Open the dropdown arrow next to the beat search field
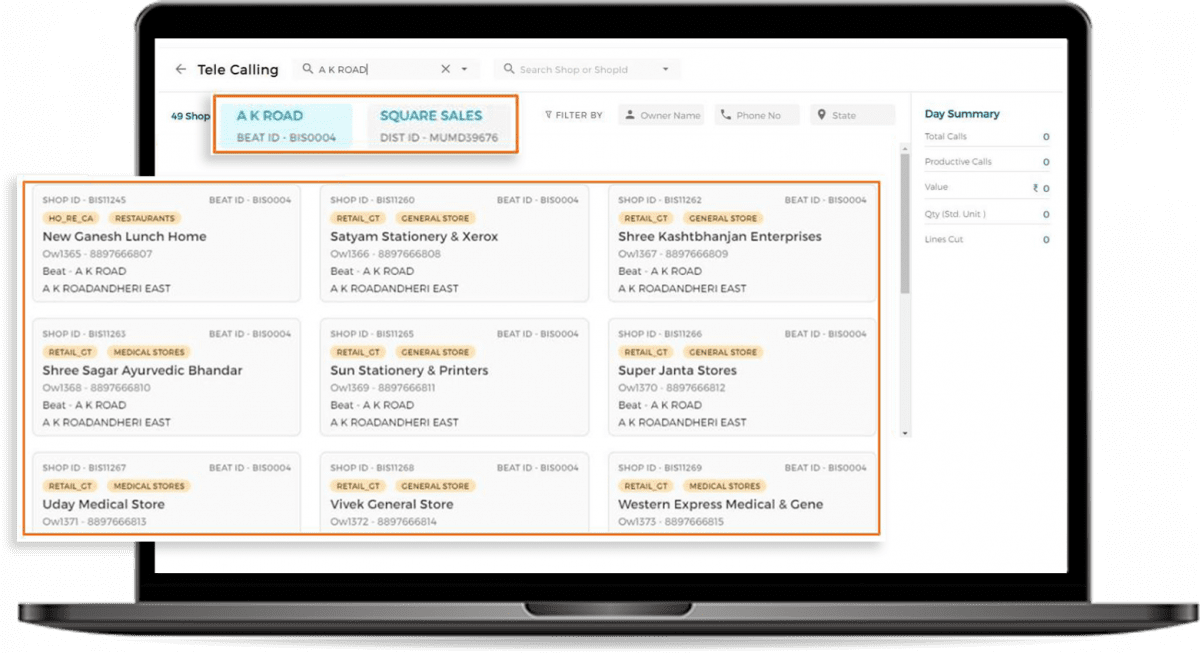 coord(463,69)
